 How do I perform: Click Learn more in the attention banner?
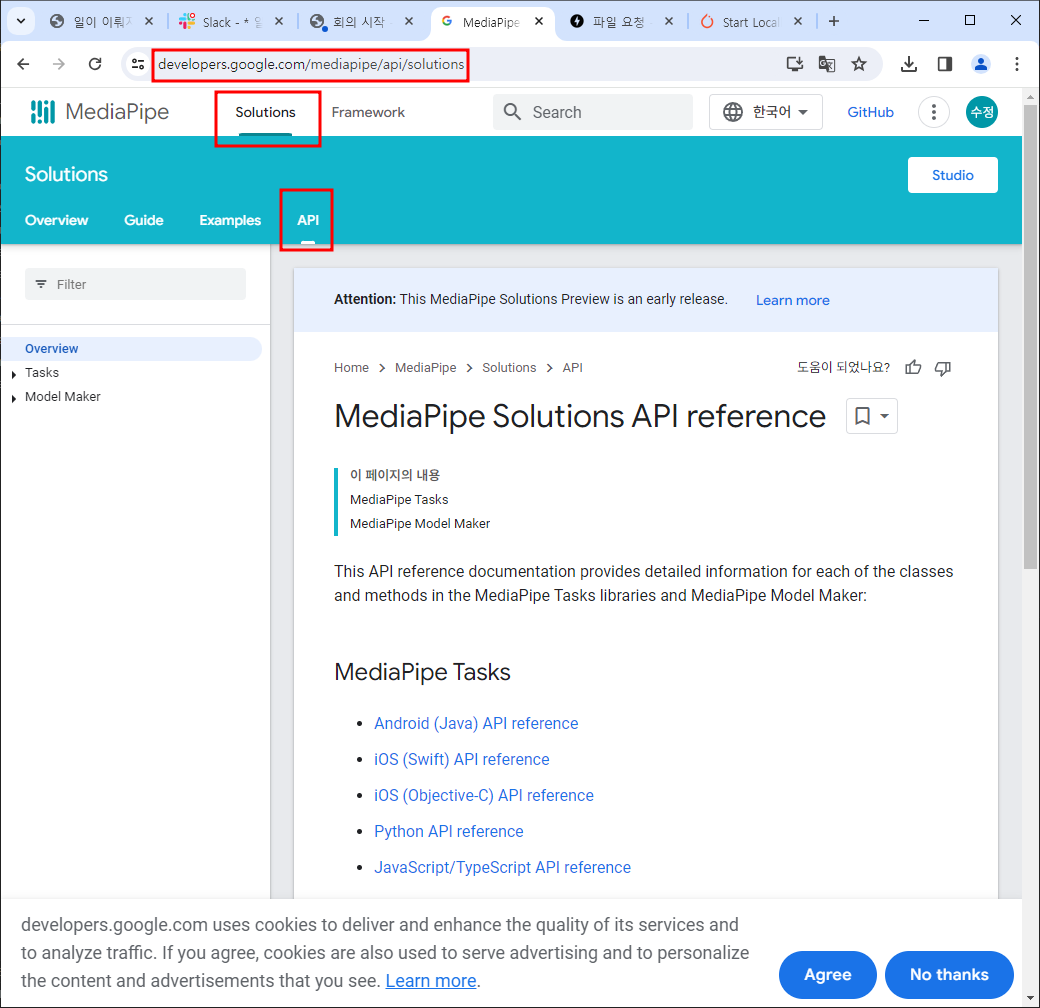point(793,300)
